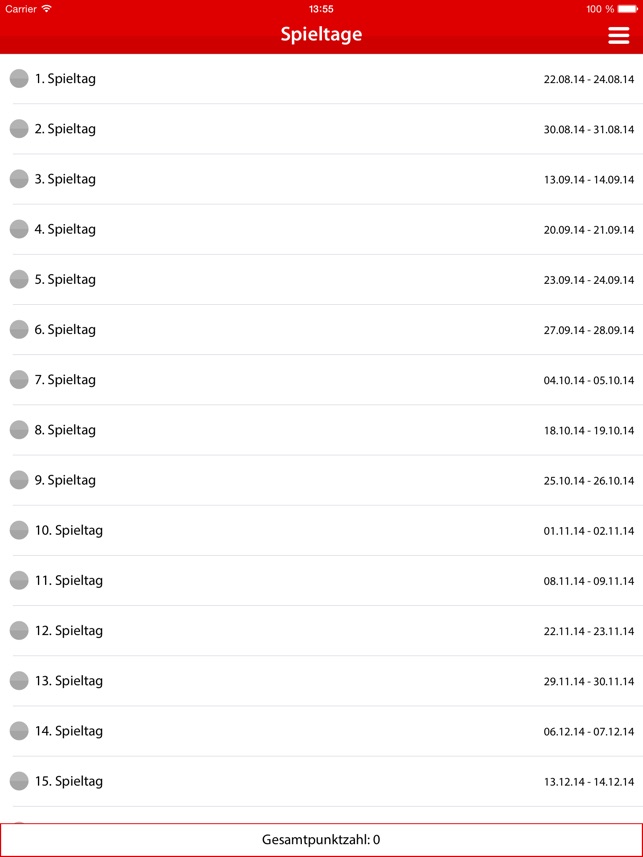Screen dimensions: 643x857
Task: Open the 11. Spieltag row
Action: coord(322,580)
